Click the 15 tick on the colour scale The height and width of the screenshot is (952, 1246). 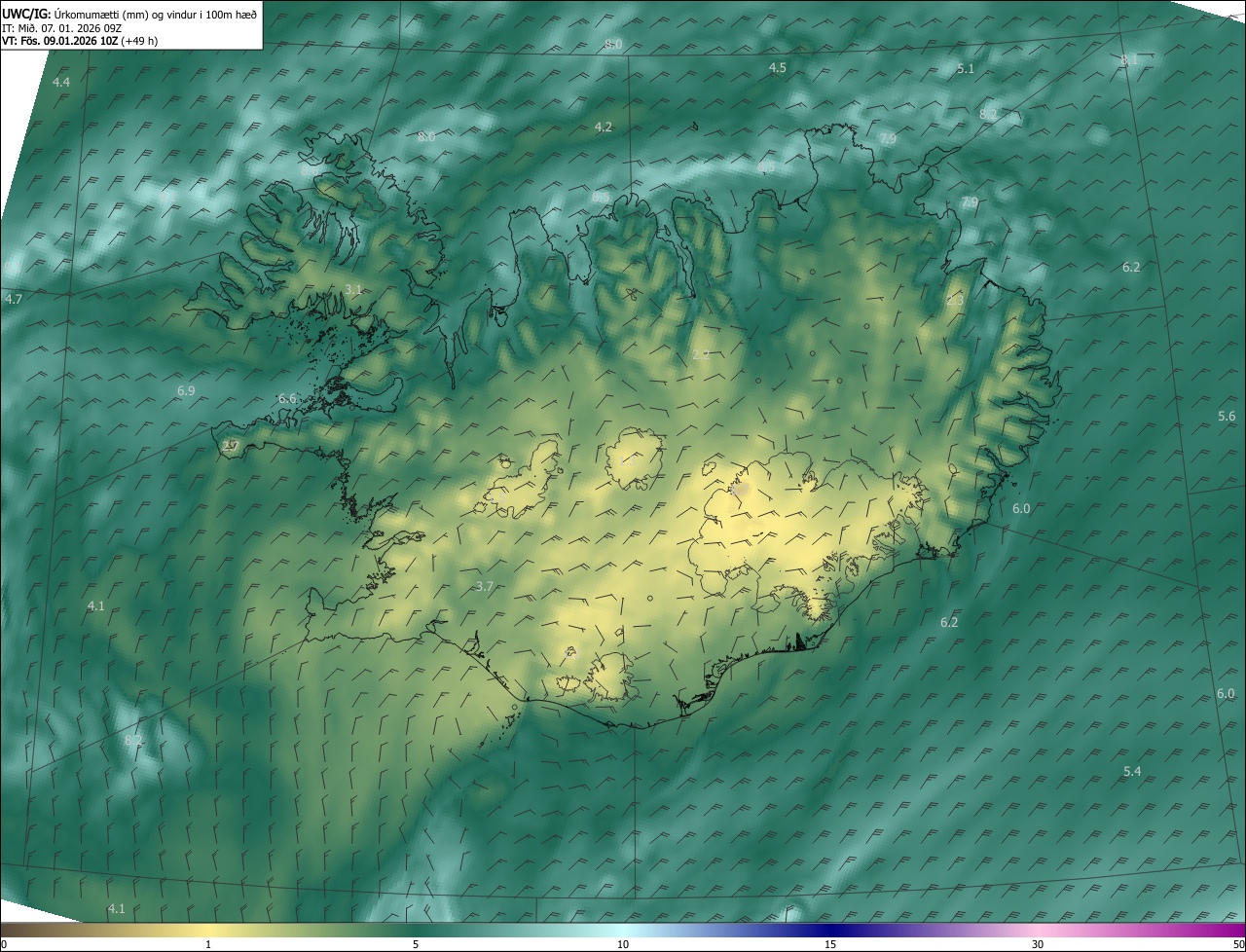click(830, 944)
